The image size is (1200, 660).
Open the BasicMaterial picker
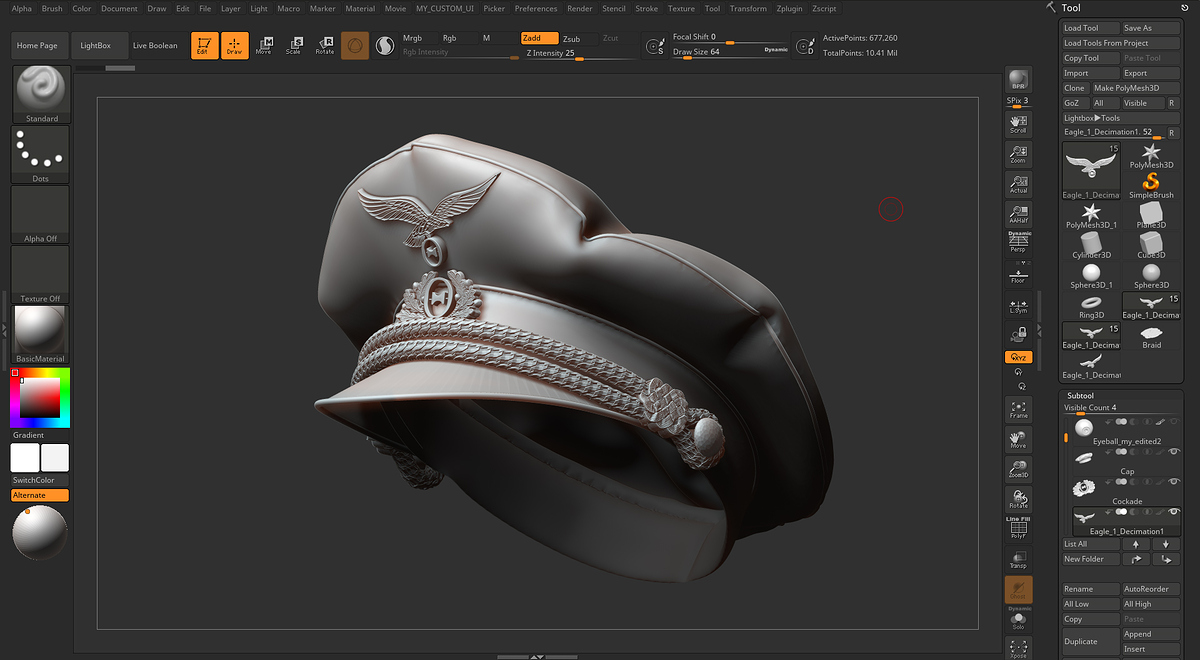pos(41,335)
